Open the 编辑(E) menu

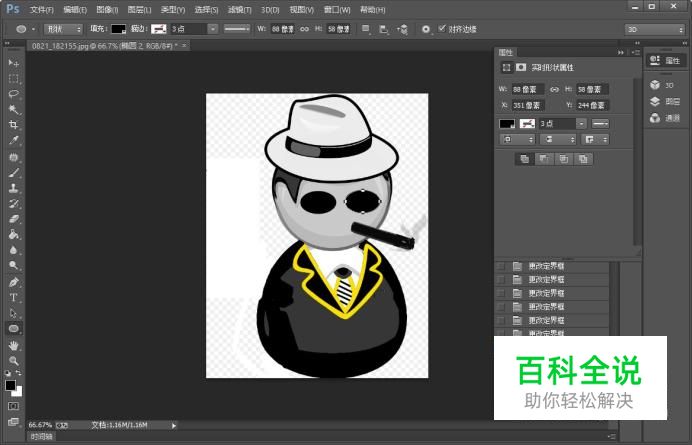75,10
